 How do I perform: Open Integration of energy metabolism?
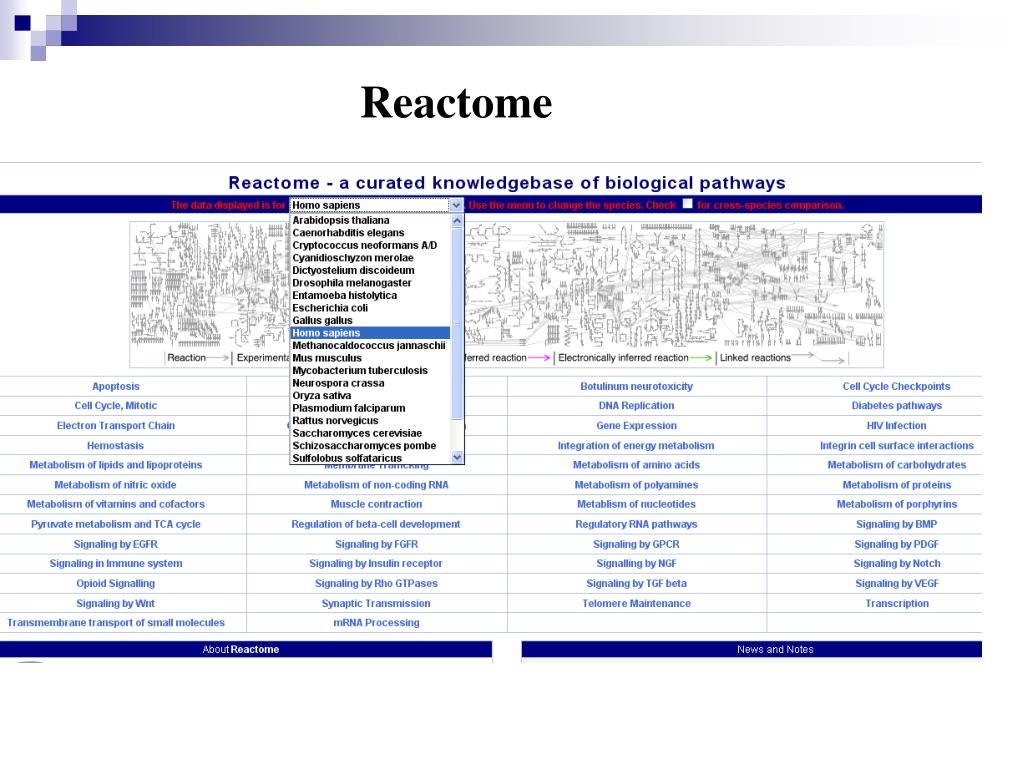click(637, 445)
